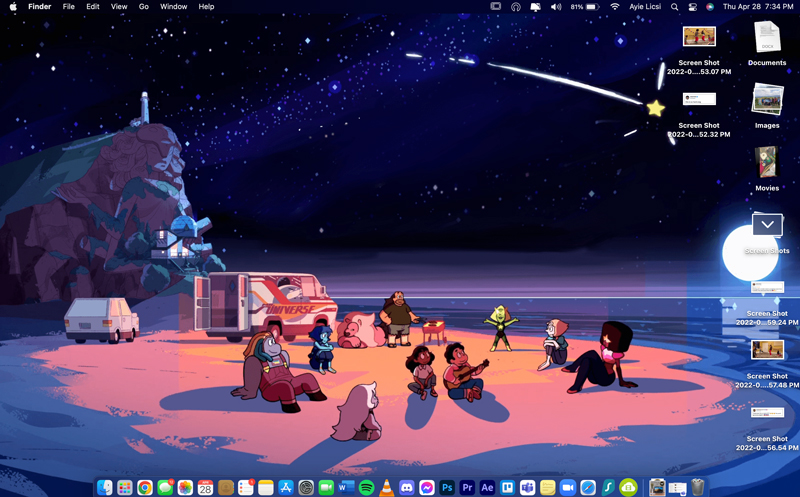Open Messages app in the Dock
800x497 pixels.
click(x=165, y=487)
